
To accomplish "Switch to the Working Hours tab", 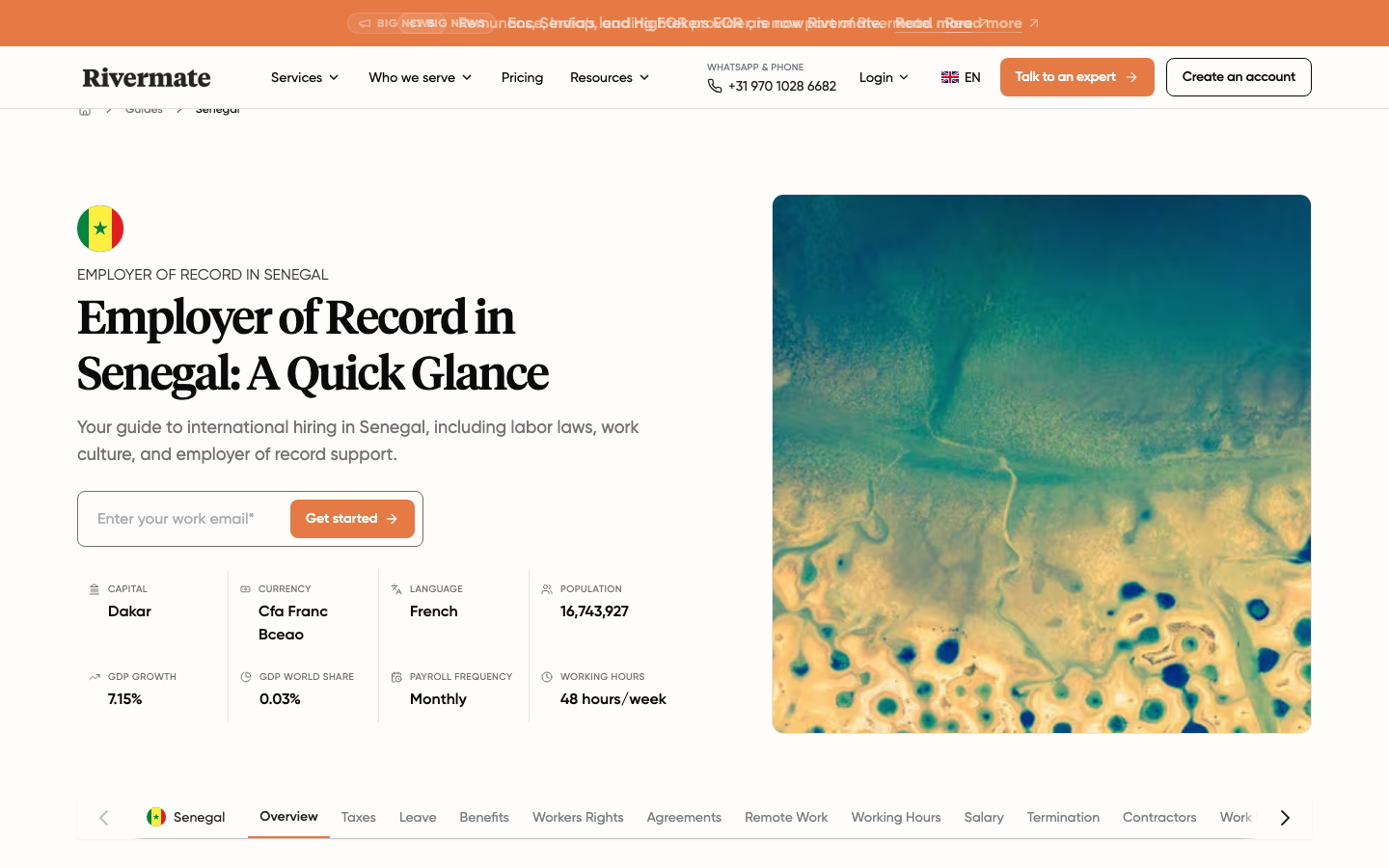I will [896, 817].
